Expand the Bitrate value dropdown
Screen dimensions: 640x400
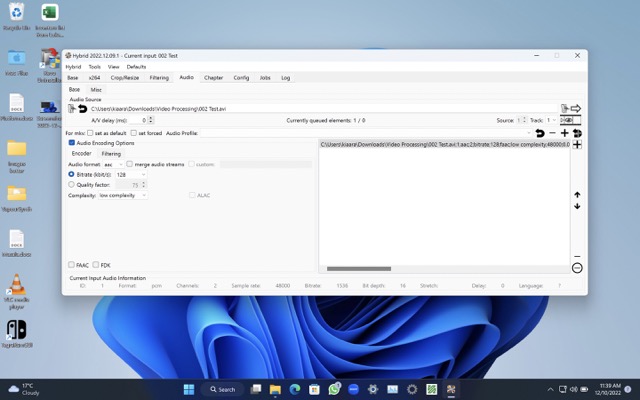131,174
